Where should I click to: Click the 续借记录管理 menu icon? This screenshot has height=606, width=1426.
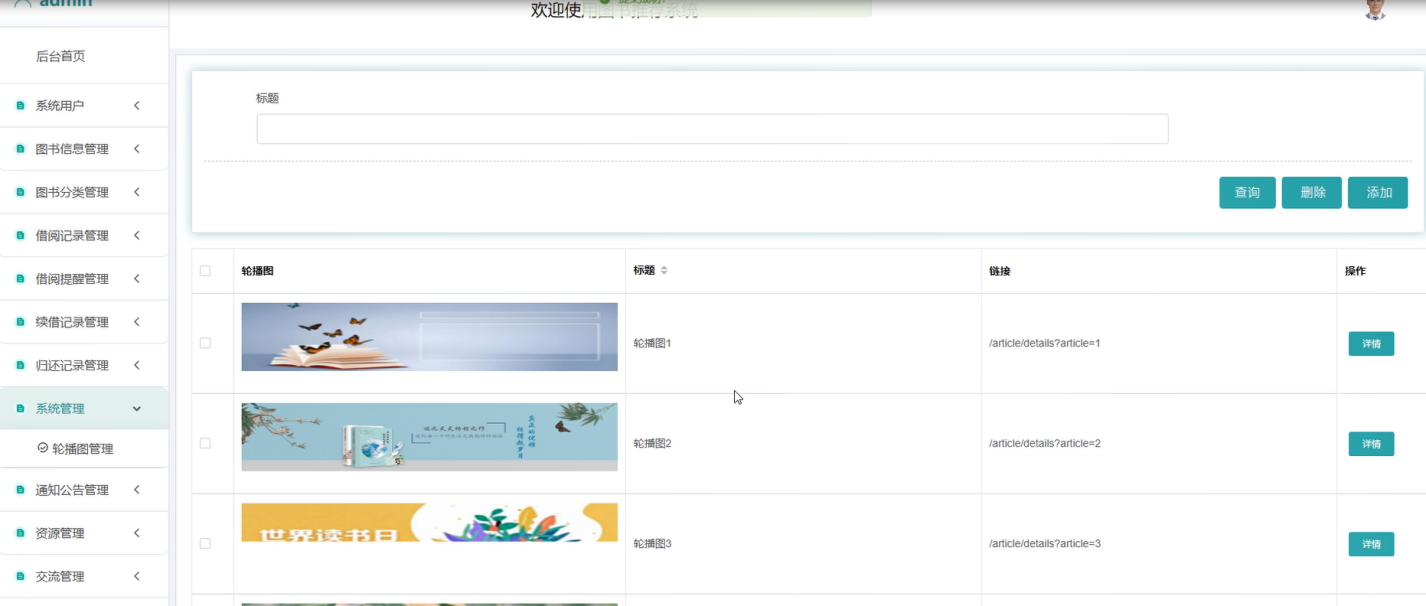pos(20,322)
